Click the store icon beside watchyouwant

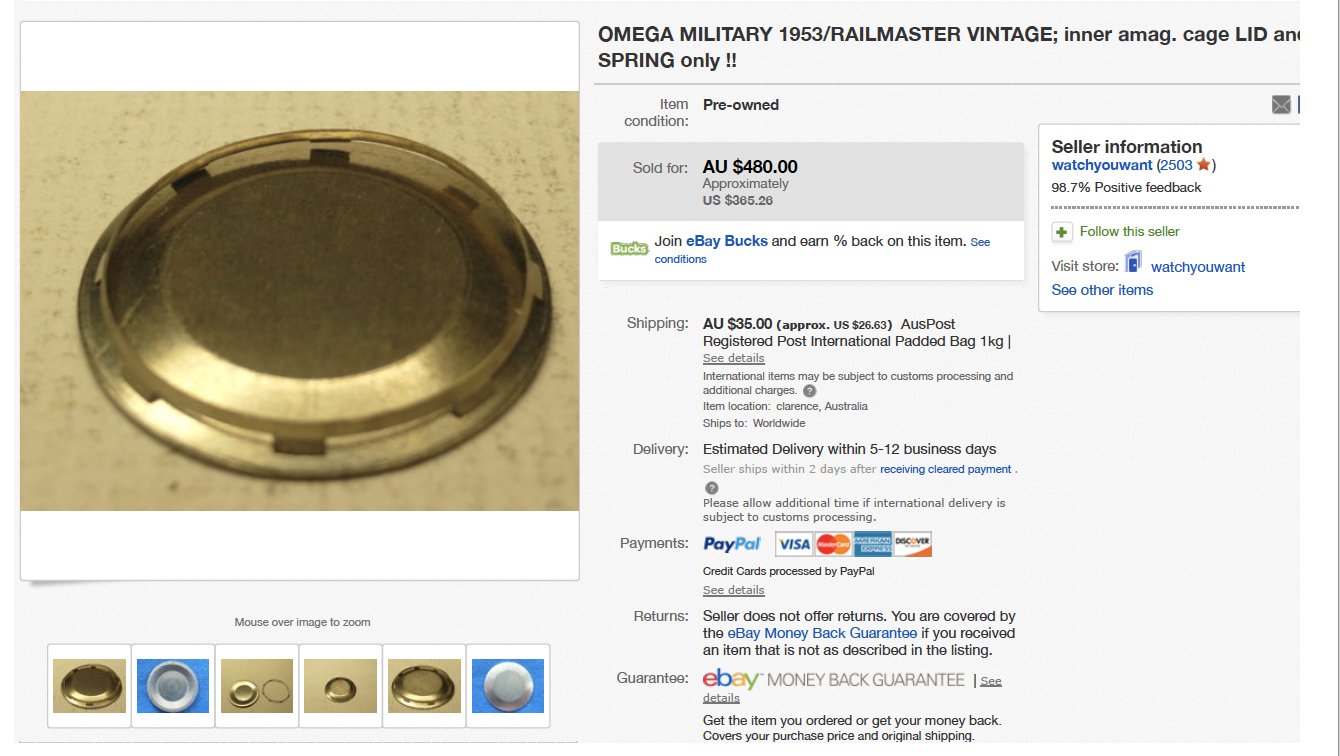point(1133,263)
